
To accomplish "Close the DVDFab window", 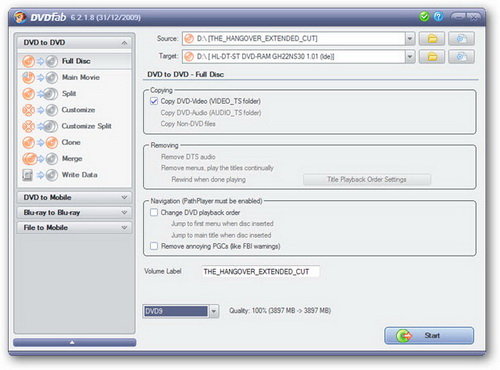I will [473, 16].
